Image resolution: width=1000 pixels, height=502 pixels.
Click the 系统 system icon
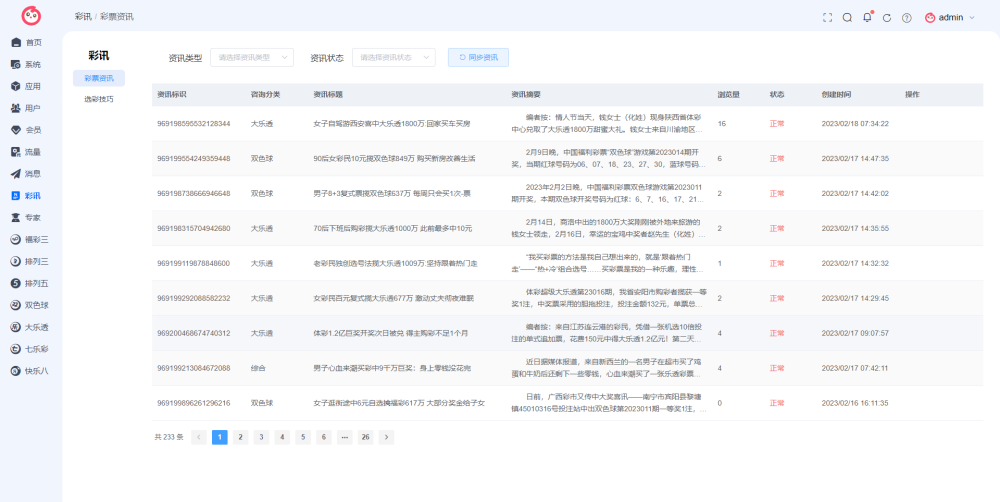click(17, 64)
